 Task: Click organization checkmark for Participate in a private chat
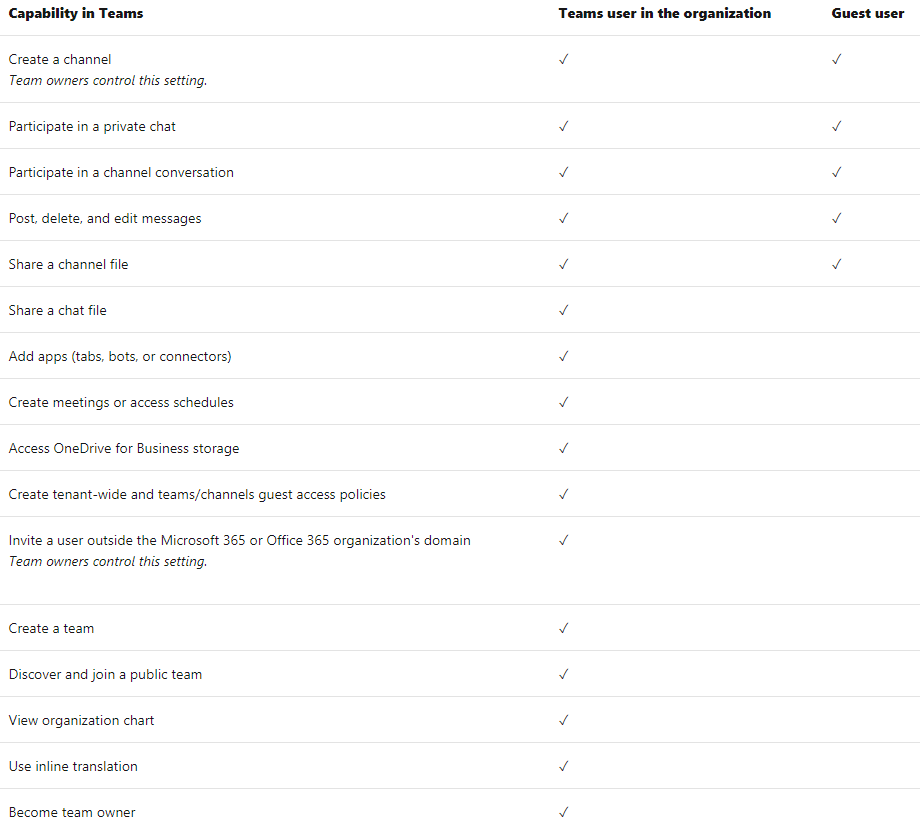pyautogui.click(x=564, y=126)
